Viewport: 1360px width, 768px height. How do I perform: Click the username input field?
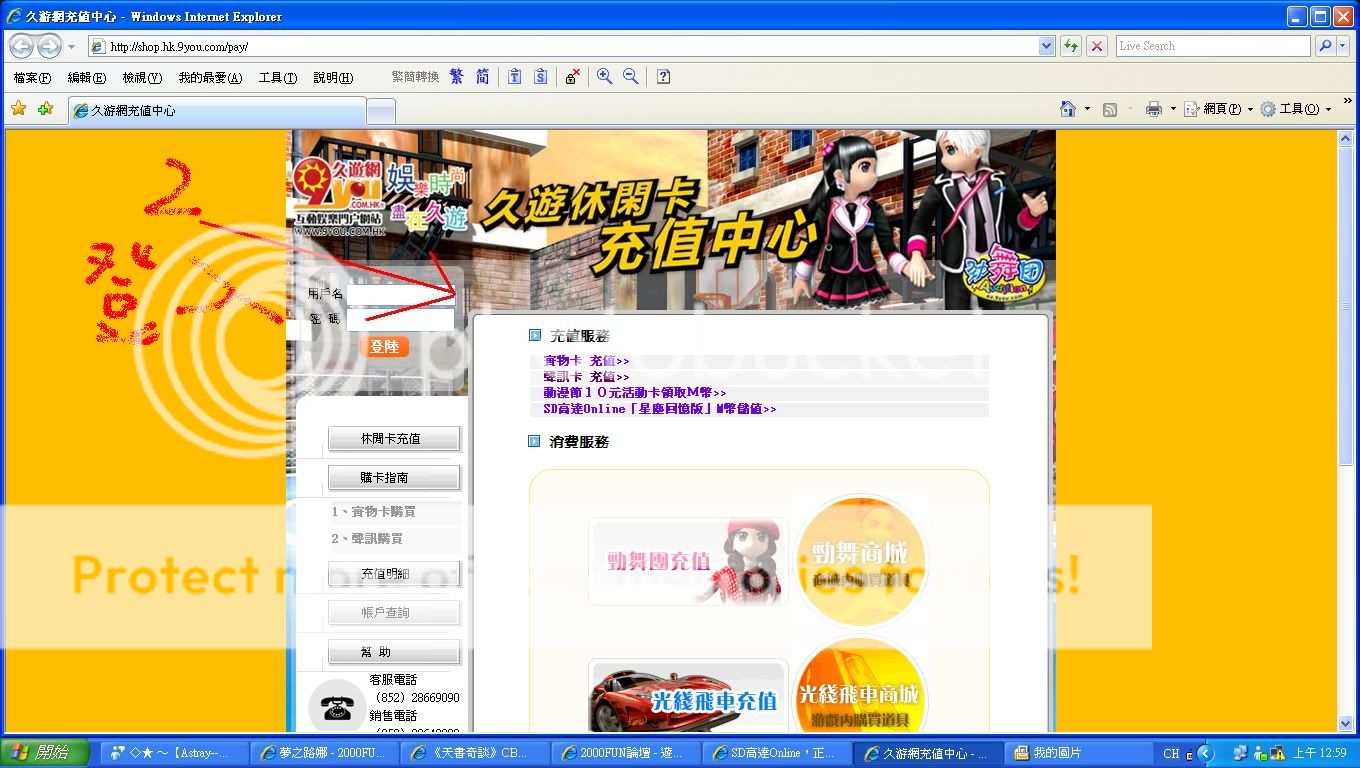[x=400, y=294]
